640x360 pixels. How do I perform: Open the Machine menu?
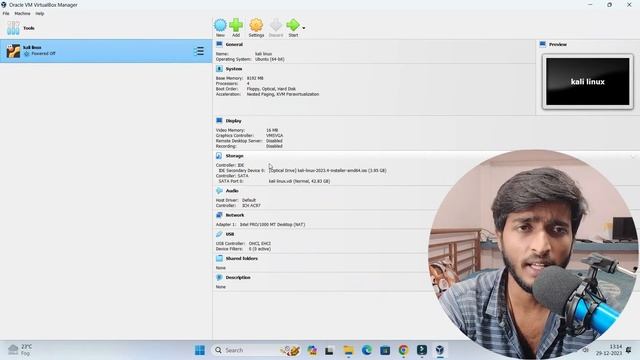tap(22, 13)
